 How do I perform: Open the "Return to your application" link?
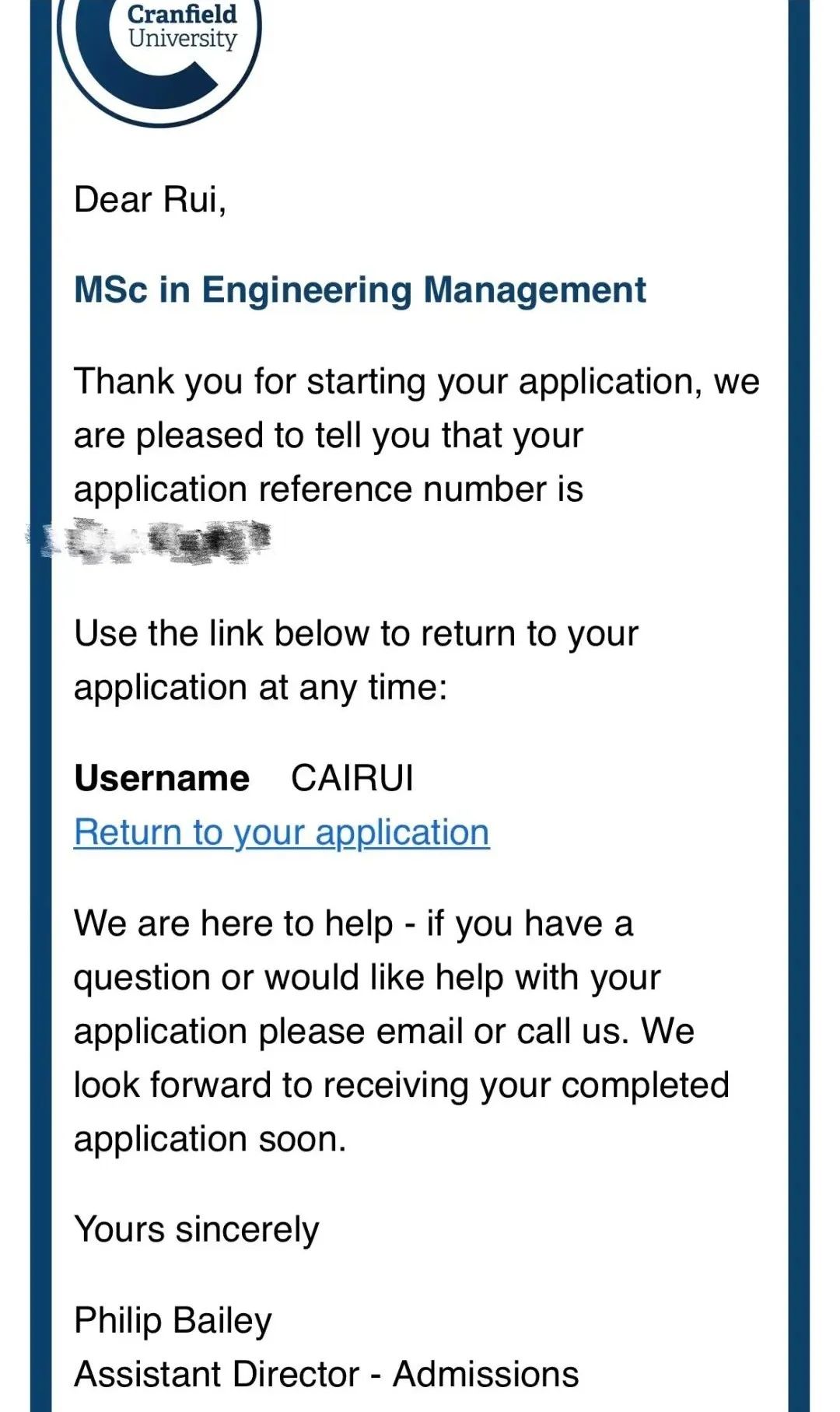click(x=282, y=832)
